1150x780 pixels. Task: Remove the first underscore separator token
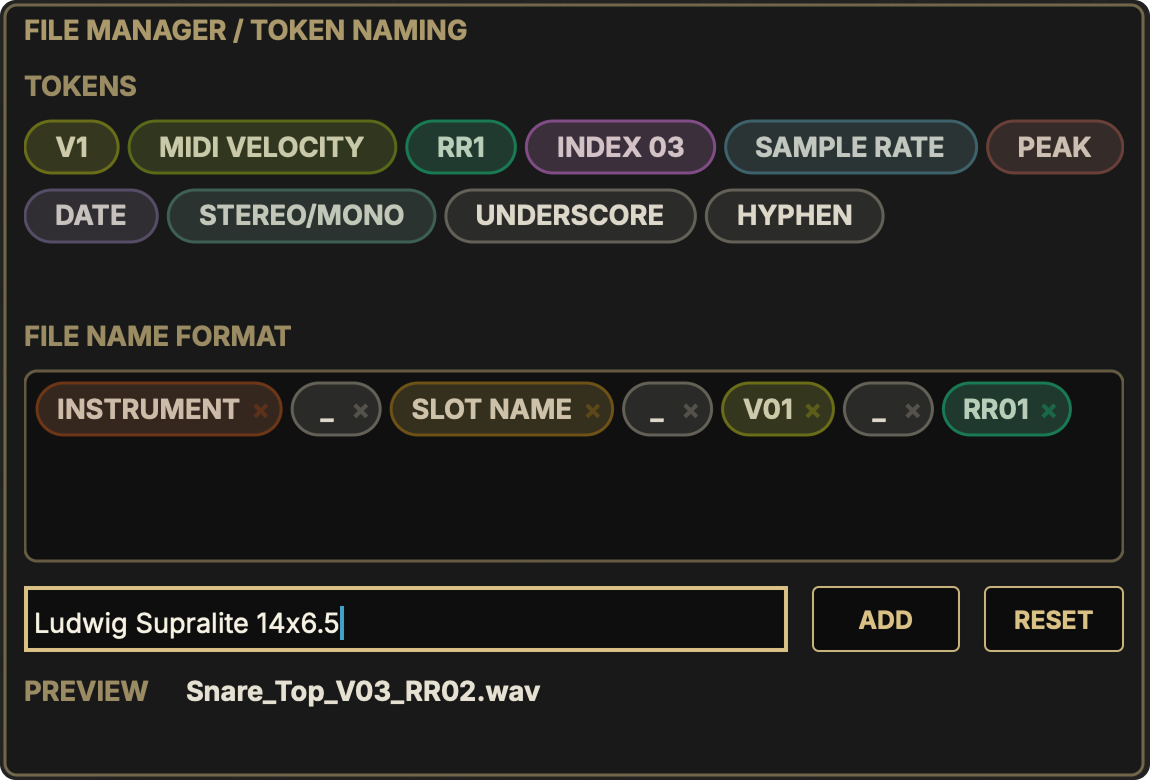point(360,411)
